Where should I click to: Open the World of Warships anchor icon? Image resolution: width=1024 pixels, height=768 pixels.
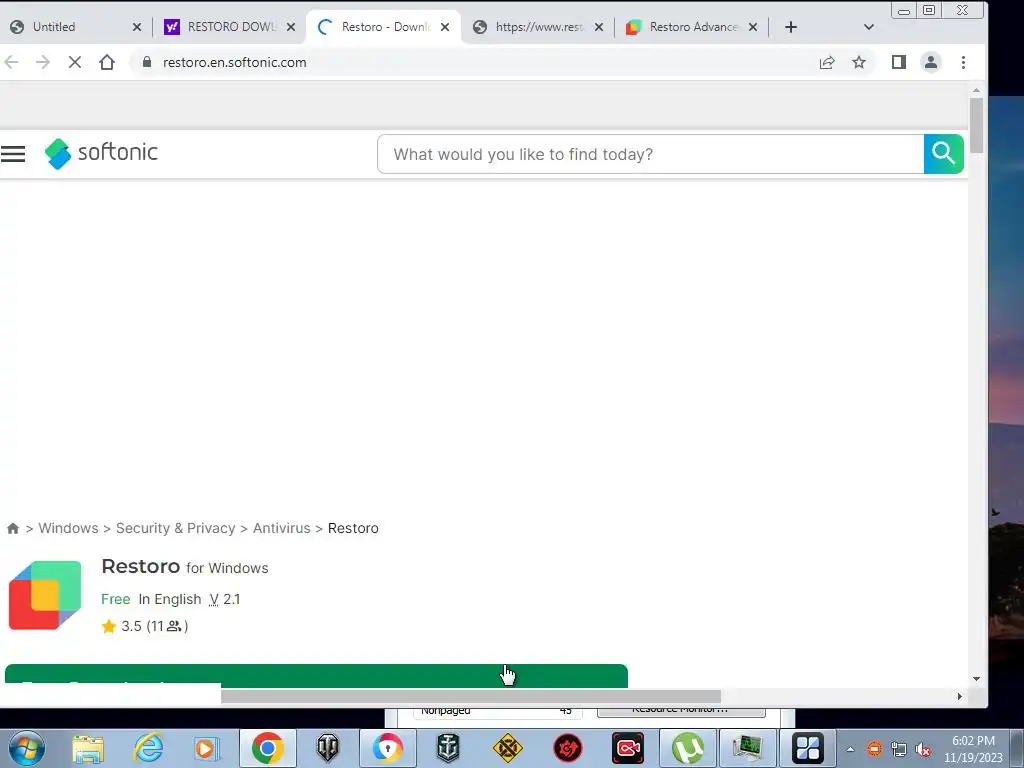[448, 748]
